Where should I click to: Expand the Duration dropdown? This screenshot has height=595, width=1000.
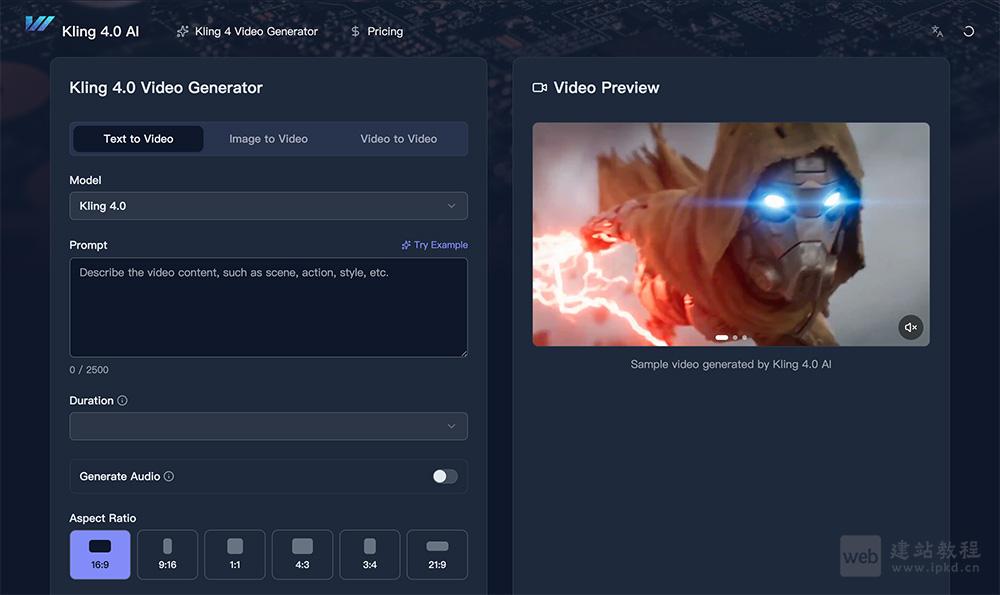click(268, 426)
